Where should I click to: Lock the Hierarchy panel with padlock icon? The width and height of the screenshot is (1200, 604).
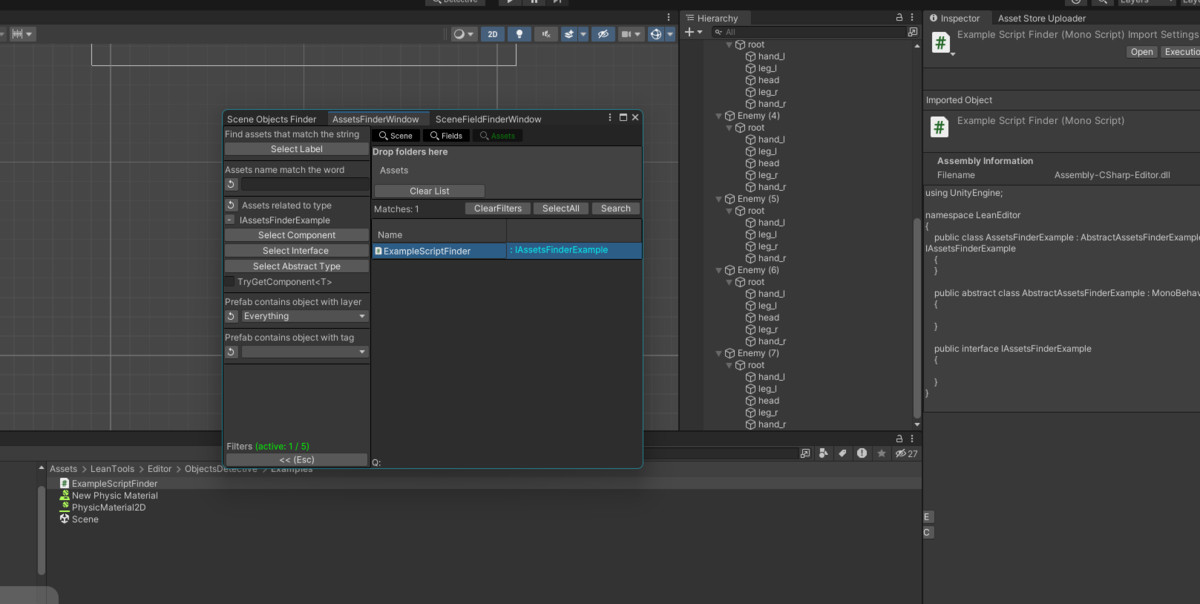pos(900,18)
